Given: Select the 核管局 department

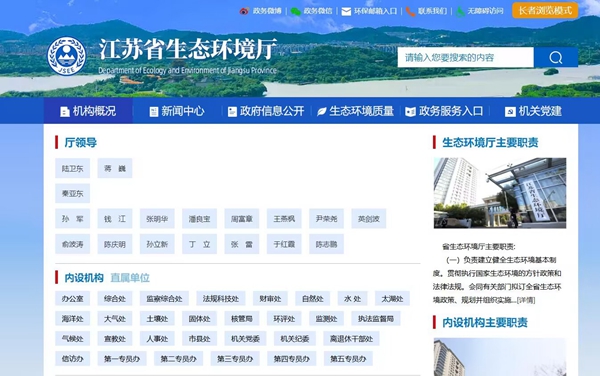Looking at the screenshot, I should pos(242,319).
